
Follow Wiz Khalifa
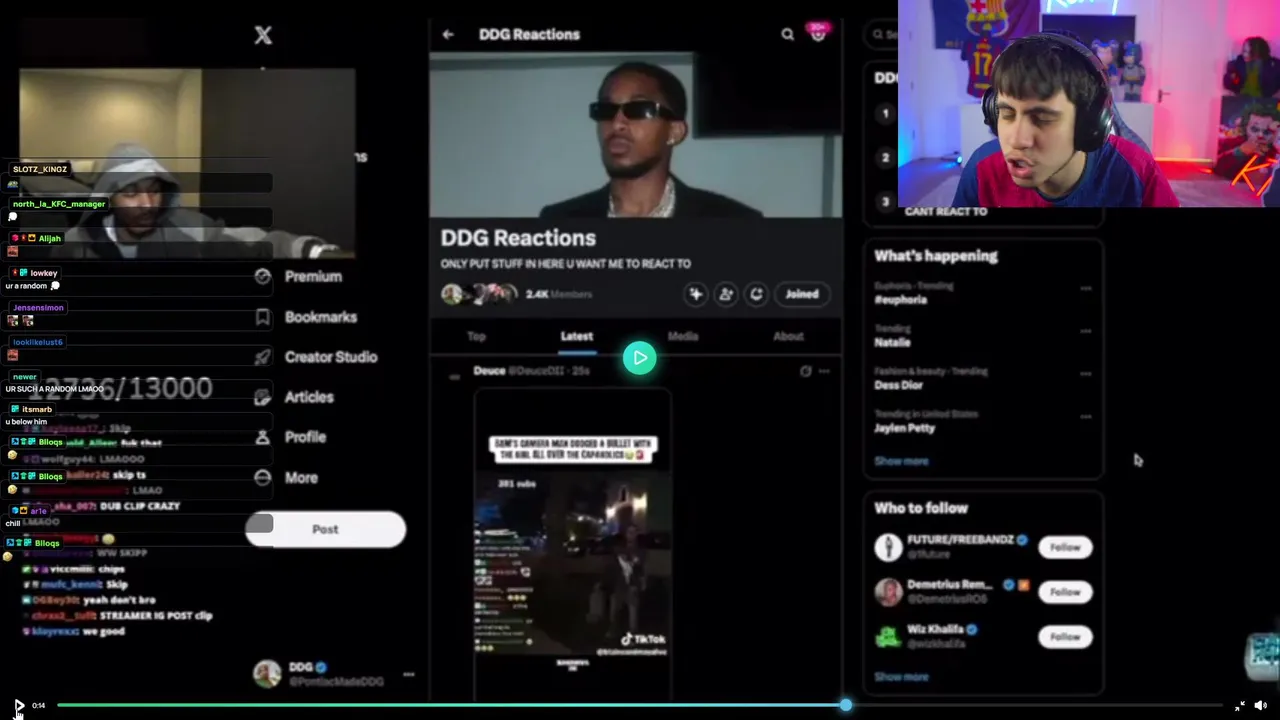(x=1065, y=636)
